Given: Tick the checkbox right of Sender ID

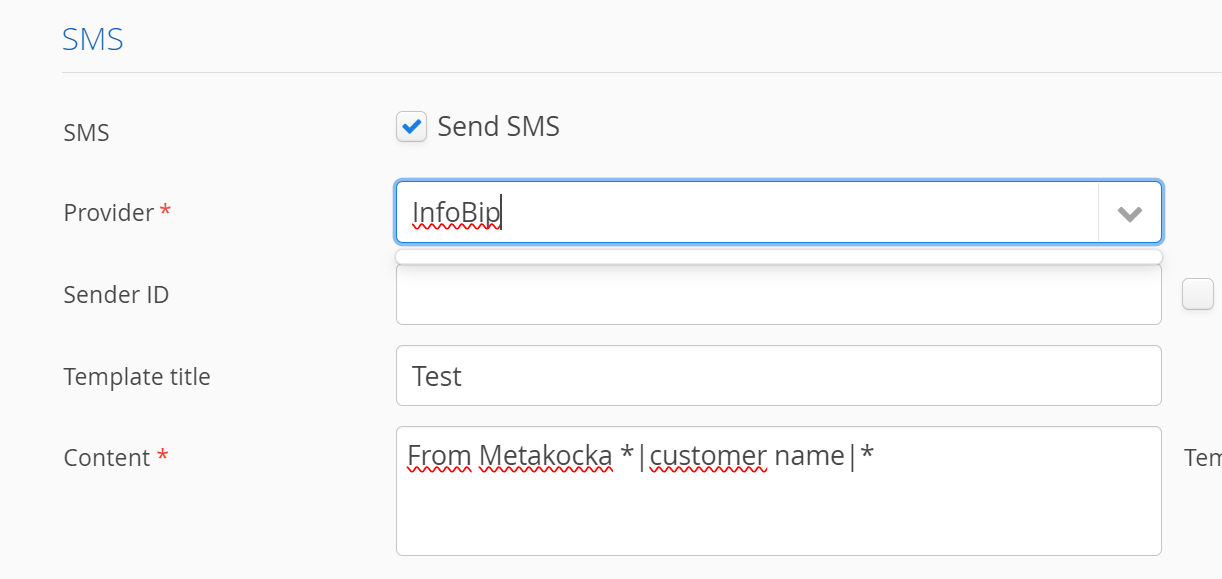Looking at the screenshot, I should coord(1197,294).
